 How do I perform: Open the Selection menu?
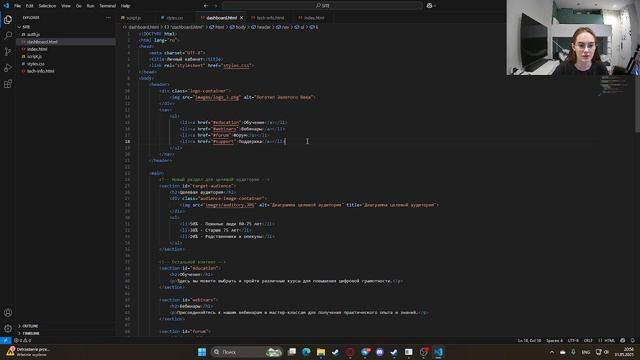[x=47, y=6]
